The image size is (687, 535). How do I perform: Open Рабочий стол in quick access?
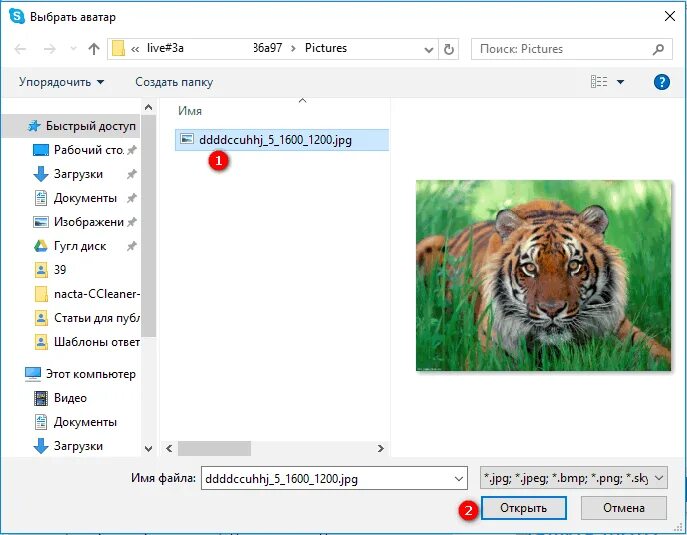(x=88, y=150)
